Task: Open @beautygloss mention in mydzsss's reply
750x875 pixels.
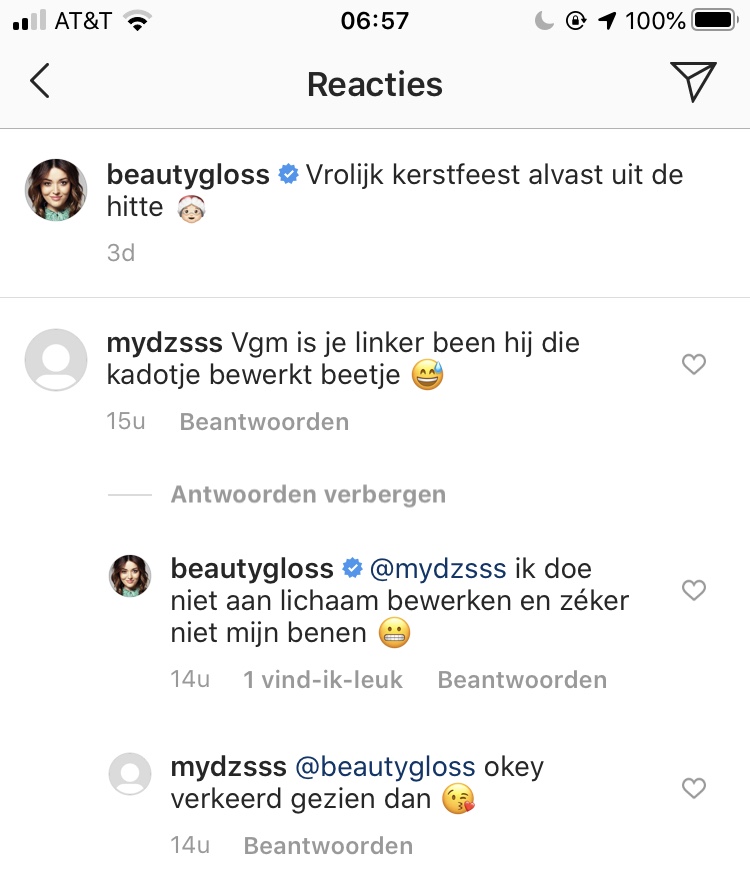Action: (385, 767)
